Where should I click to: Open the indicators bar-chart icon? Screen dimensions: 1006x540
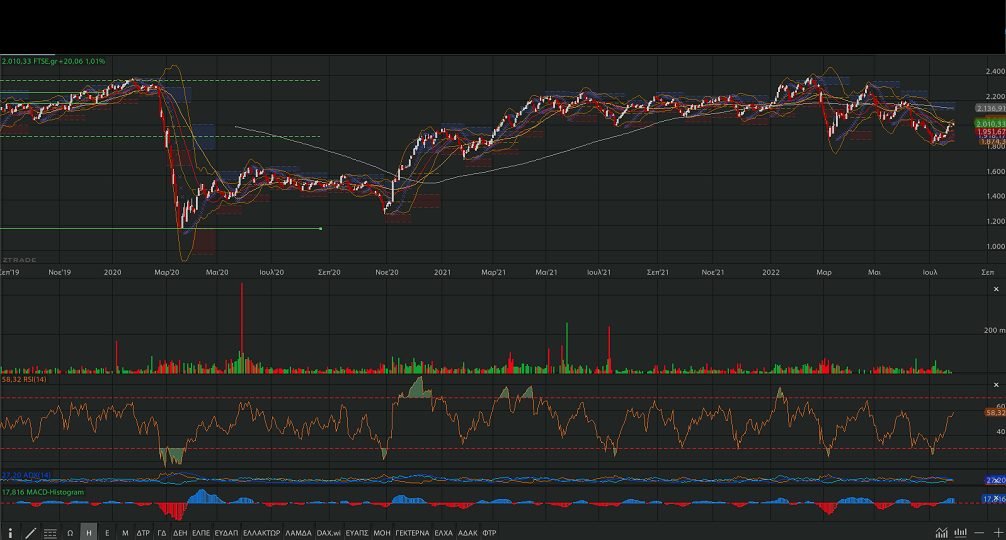pos(961,532)
